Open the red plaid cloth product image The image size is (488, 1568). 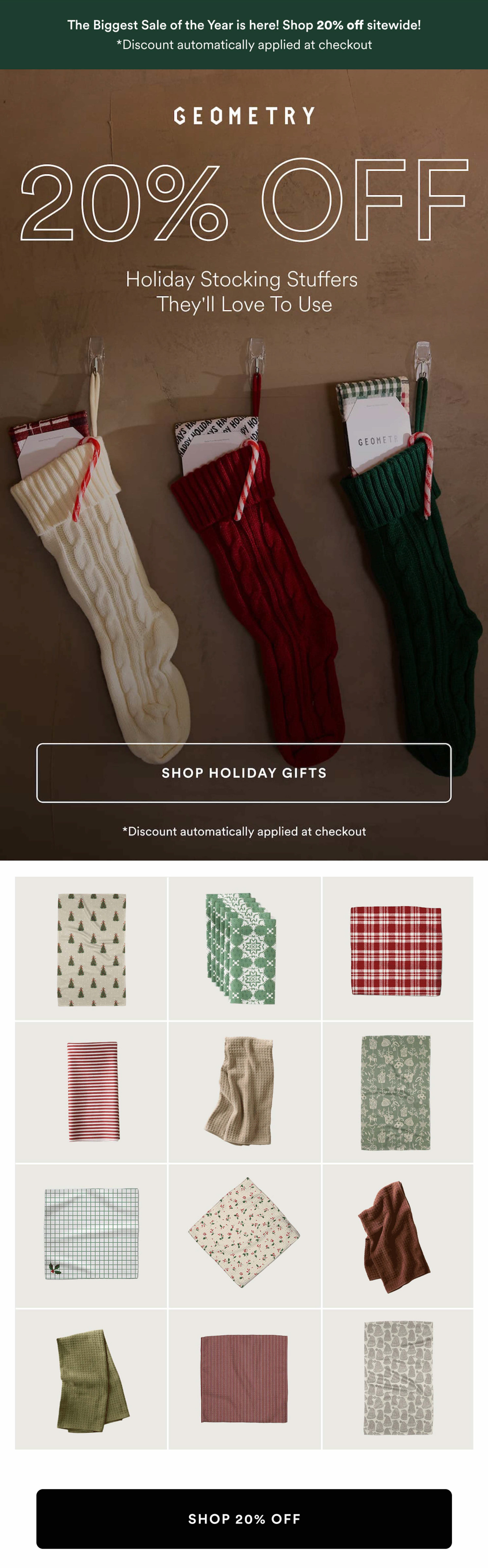397,948
